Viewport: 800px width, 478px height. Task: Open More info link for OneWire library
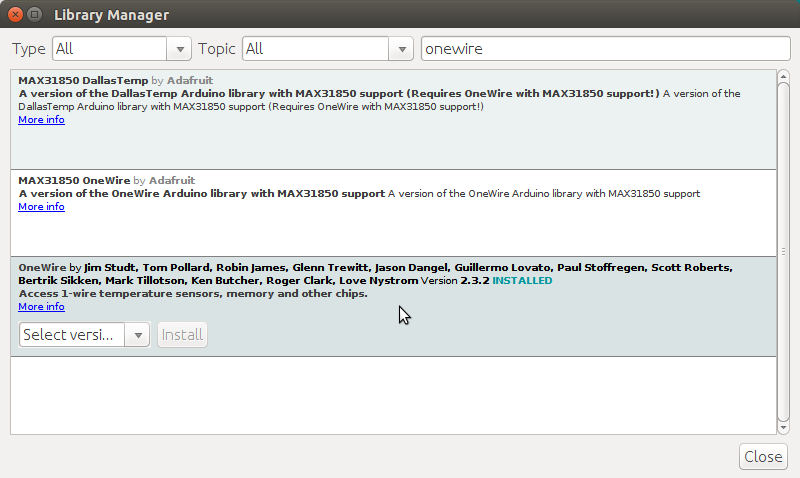pyautogui.click(x=41, y=307)
